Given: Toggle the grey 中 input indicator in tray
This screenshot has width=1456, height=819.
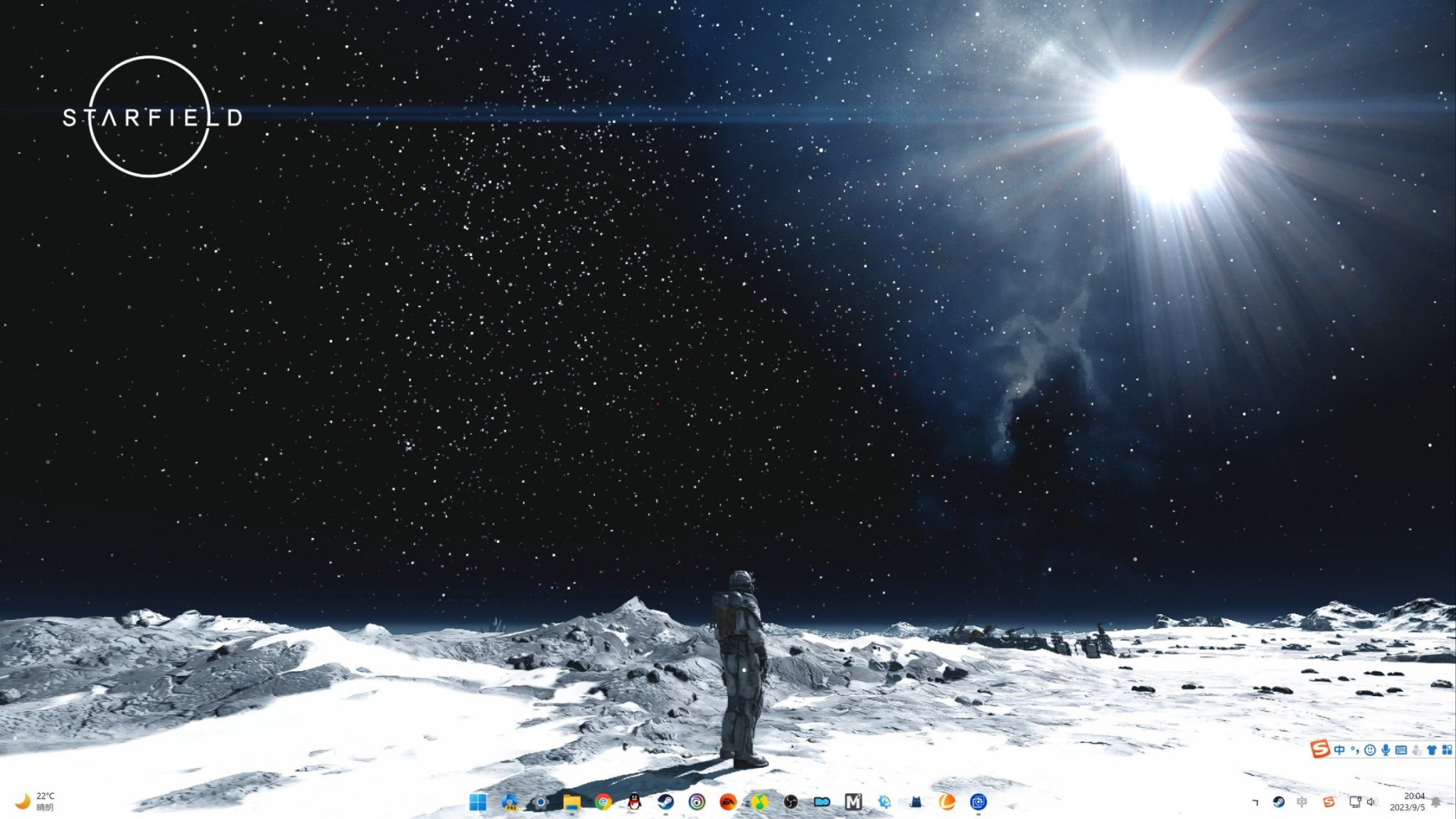Looking at the screenshot, I should tap(1302, 803).
